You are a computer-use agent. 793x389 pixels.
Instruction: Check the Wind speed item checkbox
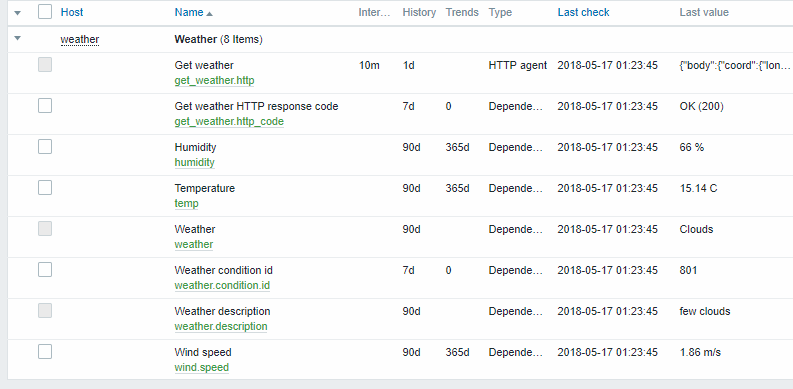pyautogui.click(x=45, y=352)
